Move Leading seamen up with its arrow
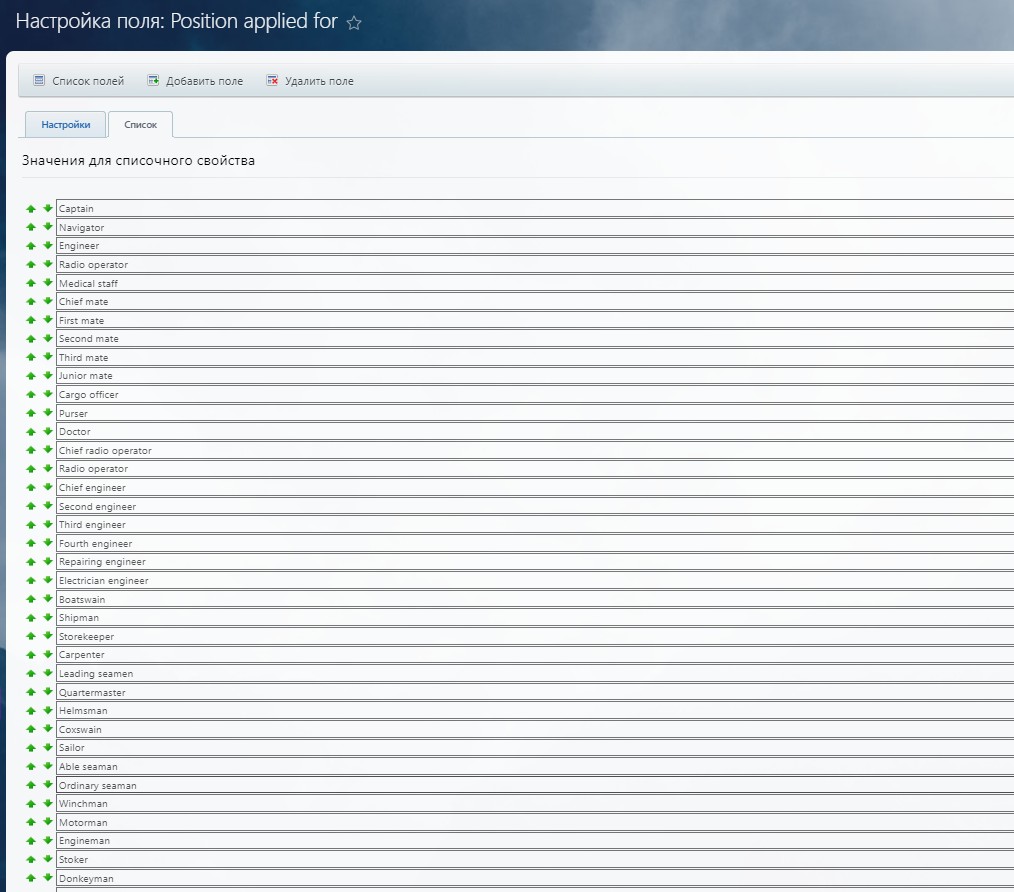Viewport: 1014px width, 892px height. click(30, 673)
